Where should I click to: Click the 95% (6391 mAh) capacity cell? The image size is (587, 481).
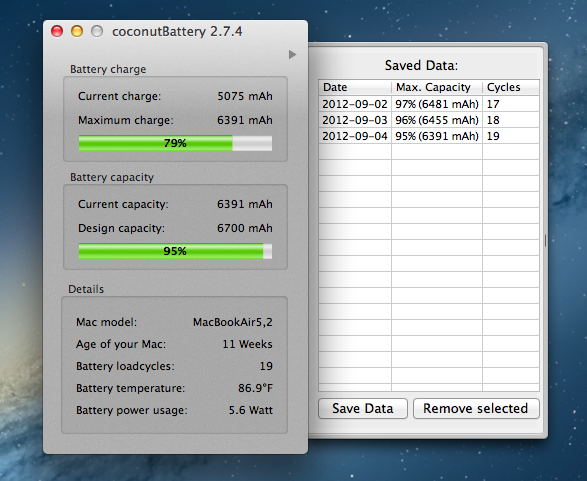(x=437, y=136)
